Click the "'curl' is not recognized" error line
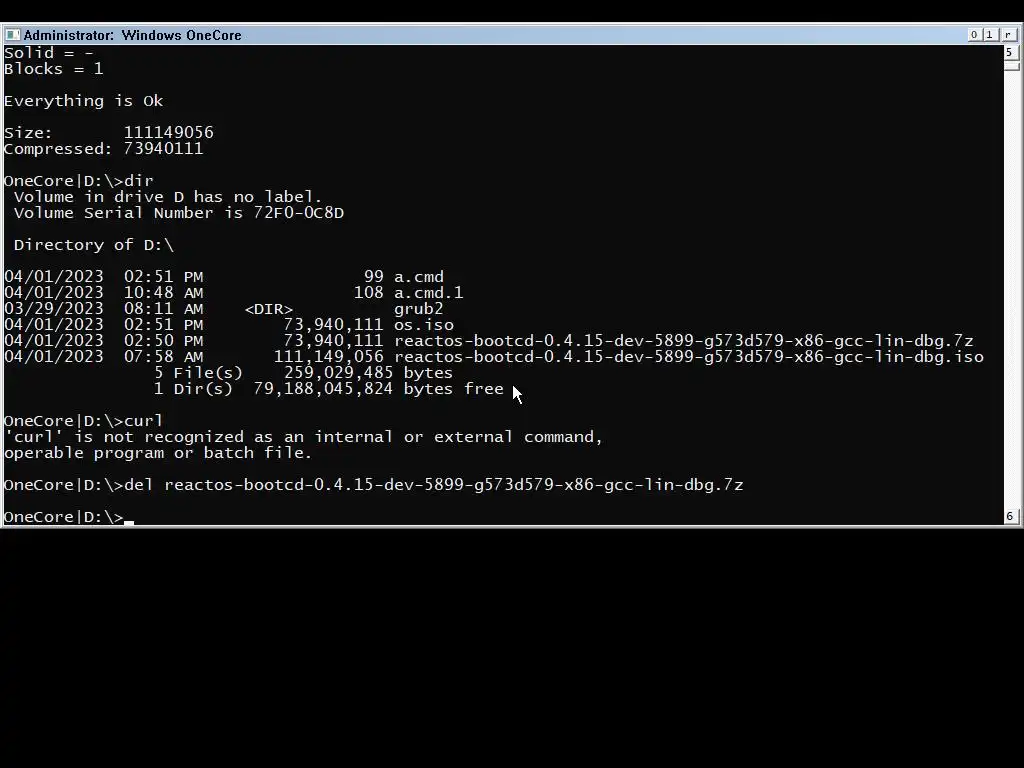1024x768 pixels. tap(303, 437)
